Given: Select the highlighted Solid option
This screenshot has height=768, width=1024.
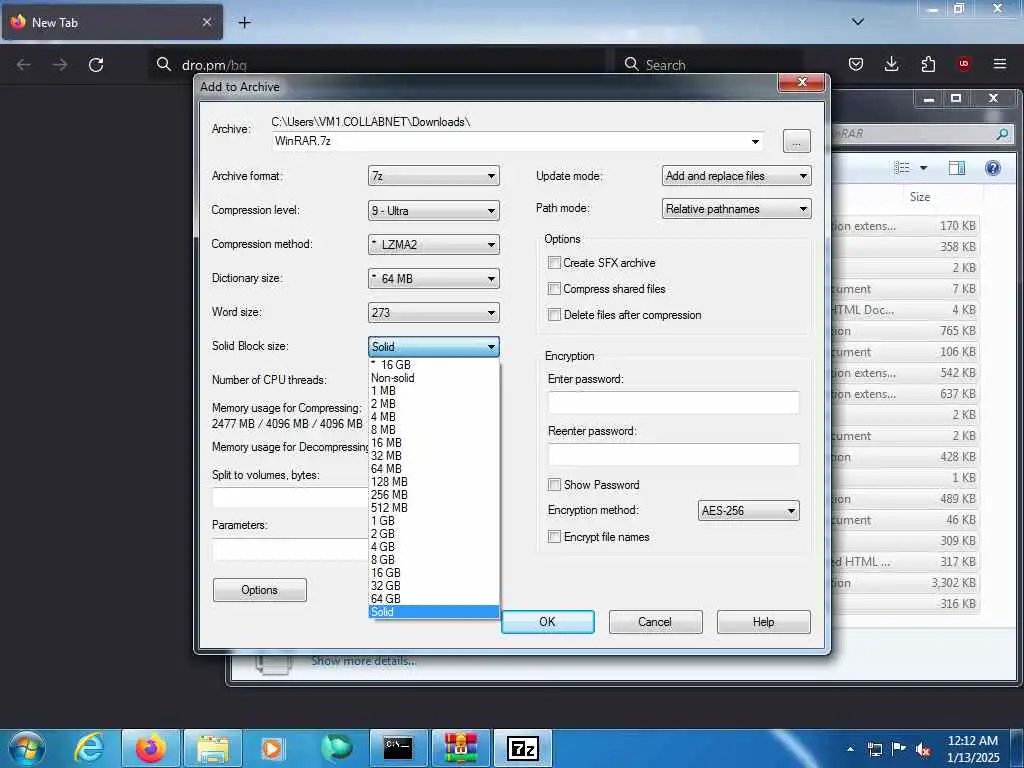Looking at the screenshot, I should pos(434,612).
